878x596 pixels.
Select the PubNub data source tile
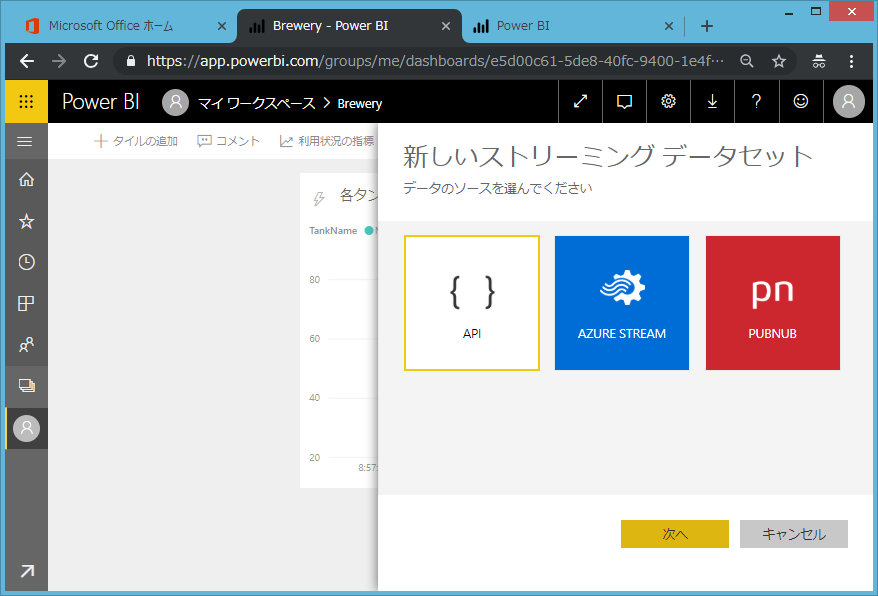[x=773, y=303]
